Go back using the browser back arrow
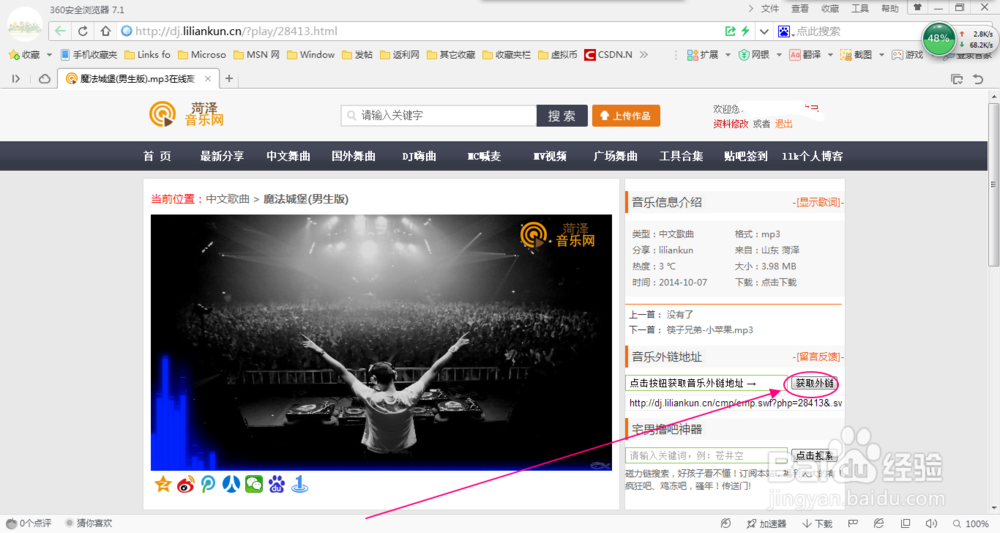Image resolution: width=1000 pixels, height=533 pixels. (x=60, y=31)
